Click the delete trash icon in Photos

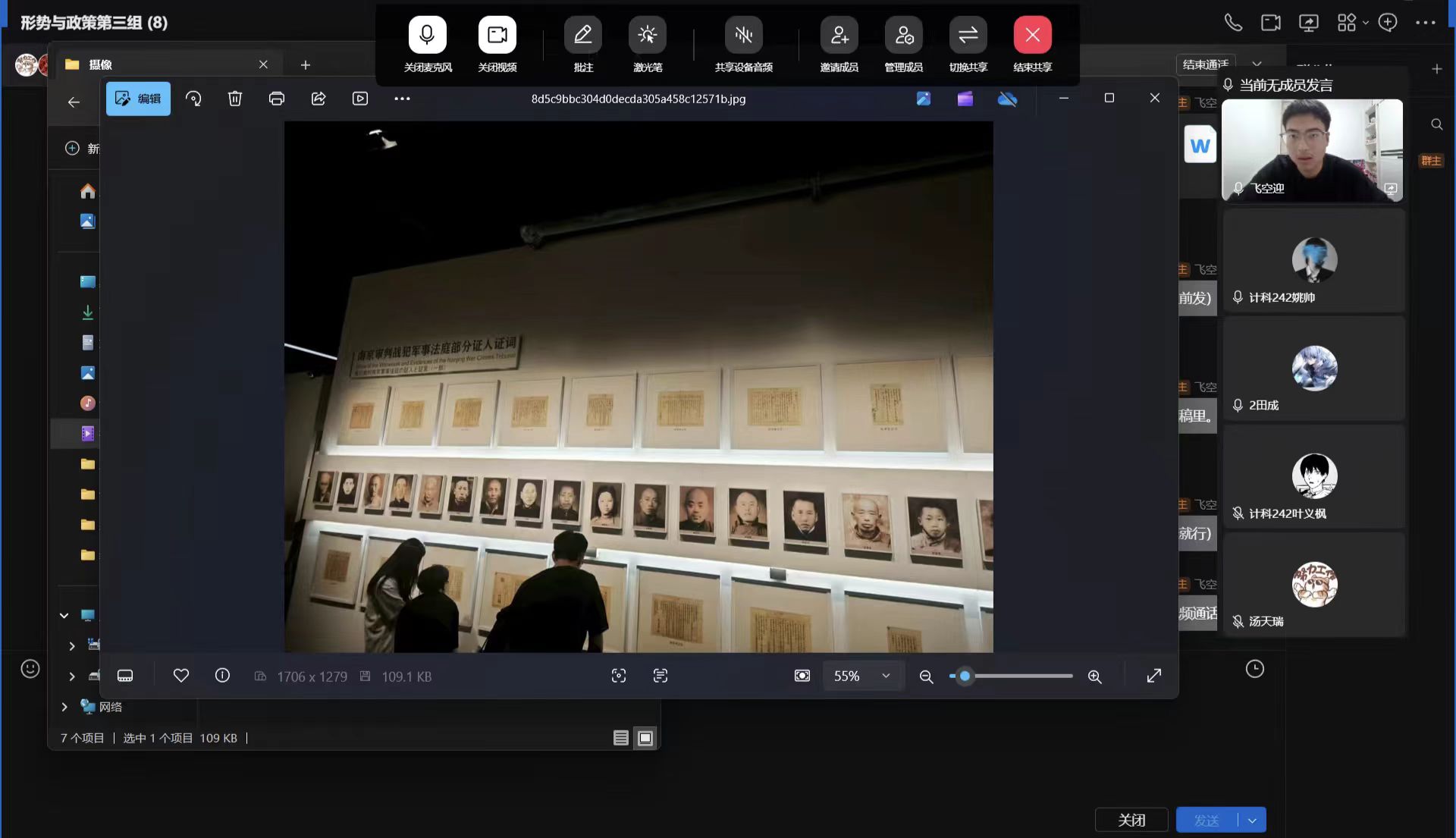coord(235,99)
